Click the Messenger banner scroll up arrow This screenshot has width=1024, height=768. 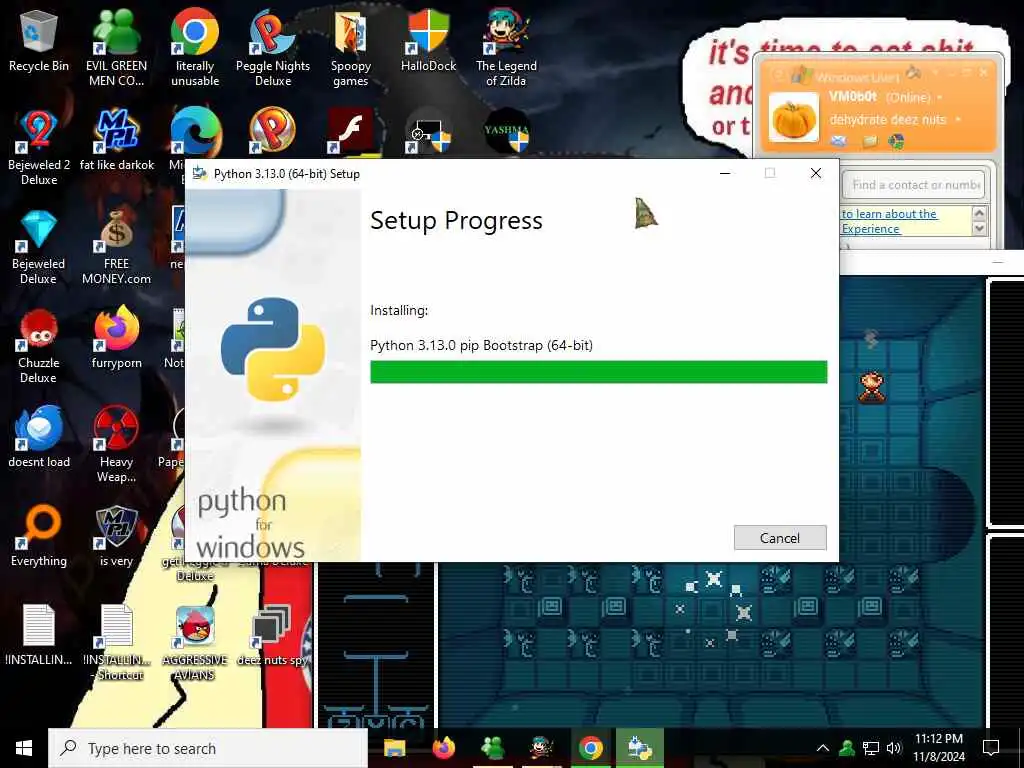click(x=979, y=213)
